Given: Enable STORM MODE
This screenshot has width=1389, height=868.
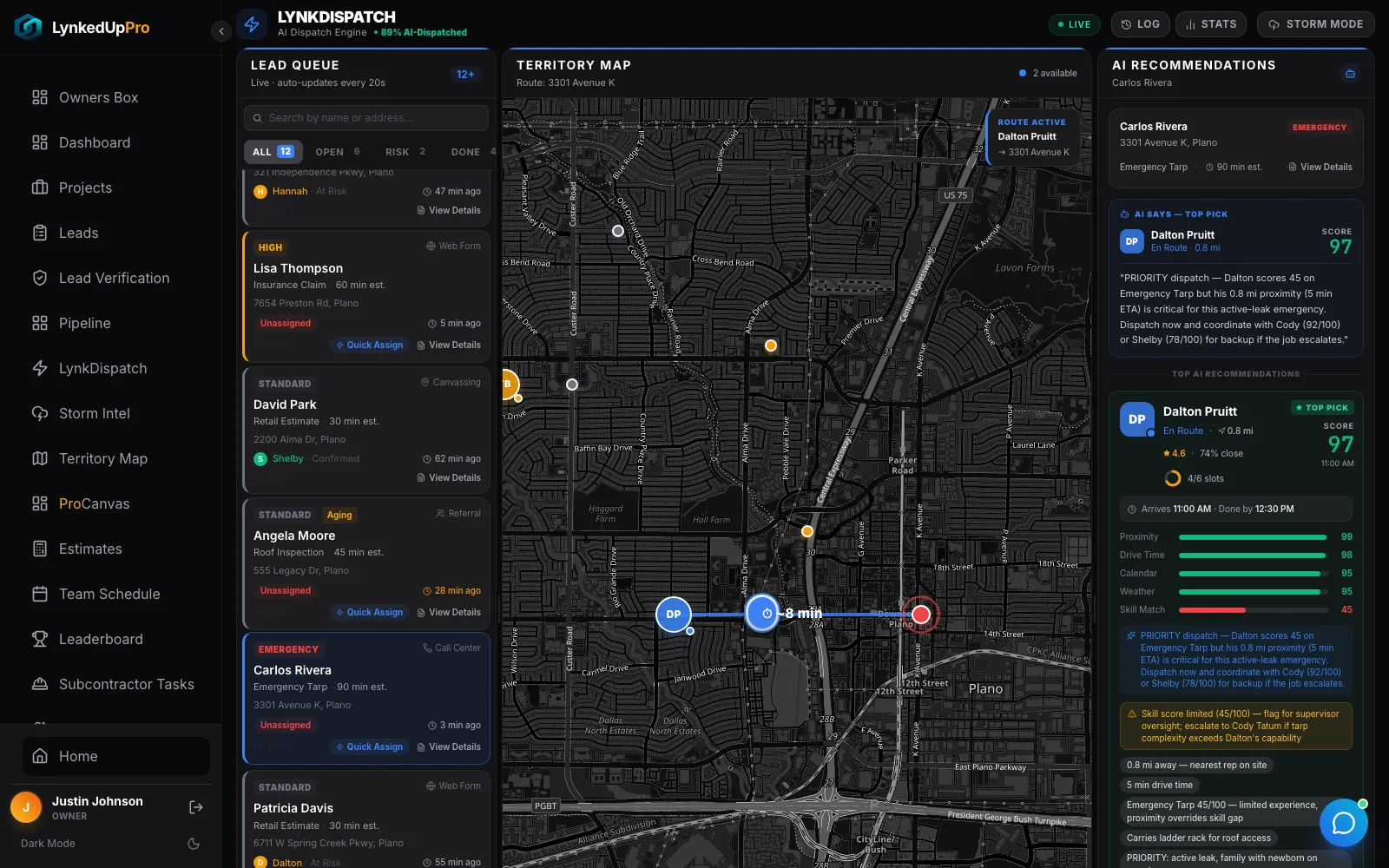Looking at the screenshot, I should click(x=1315, y=24).
